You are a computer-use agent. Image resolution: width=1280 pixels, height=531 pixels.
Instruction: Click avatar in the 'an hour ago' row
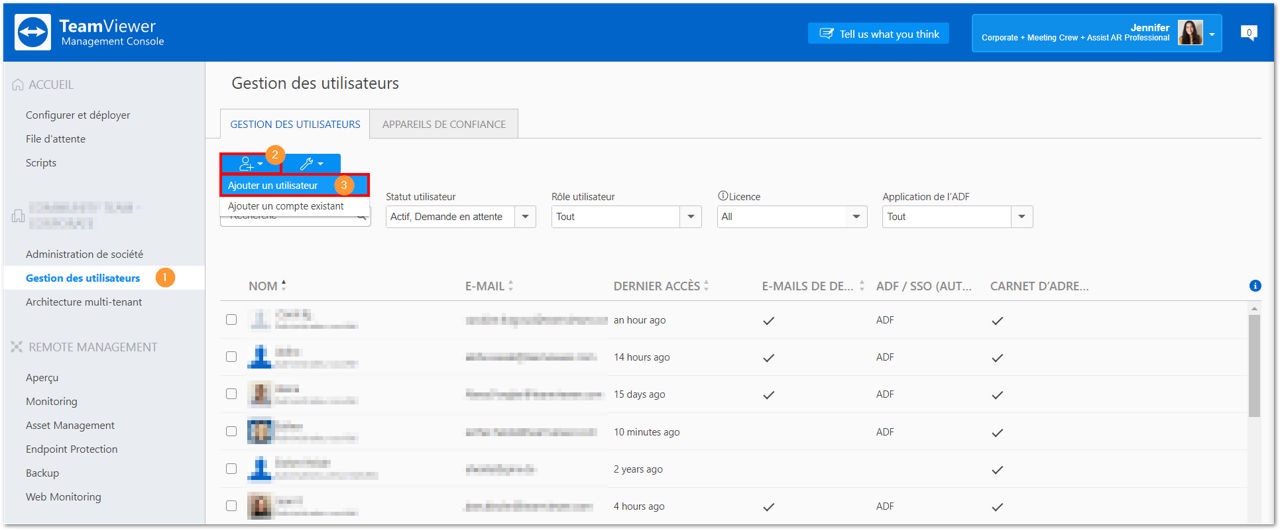pyautogui.click(x=260, y=320)
